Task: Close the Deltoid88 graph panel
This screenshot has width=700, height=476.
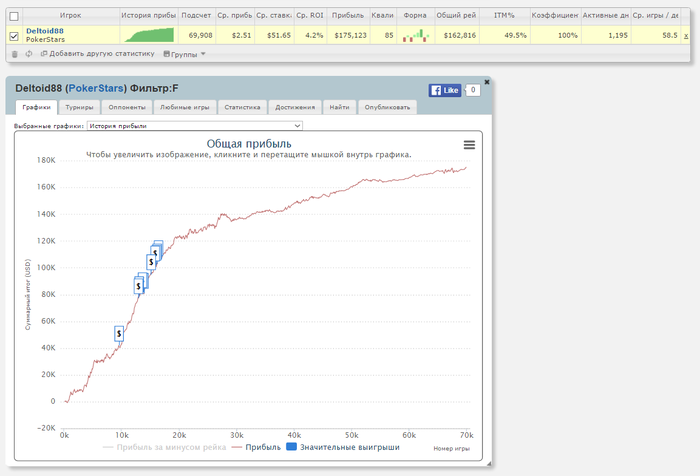Action: coord(487,82)
